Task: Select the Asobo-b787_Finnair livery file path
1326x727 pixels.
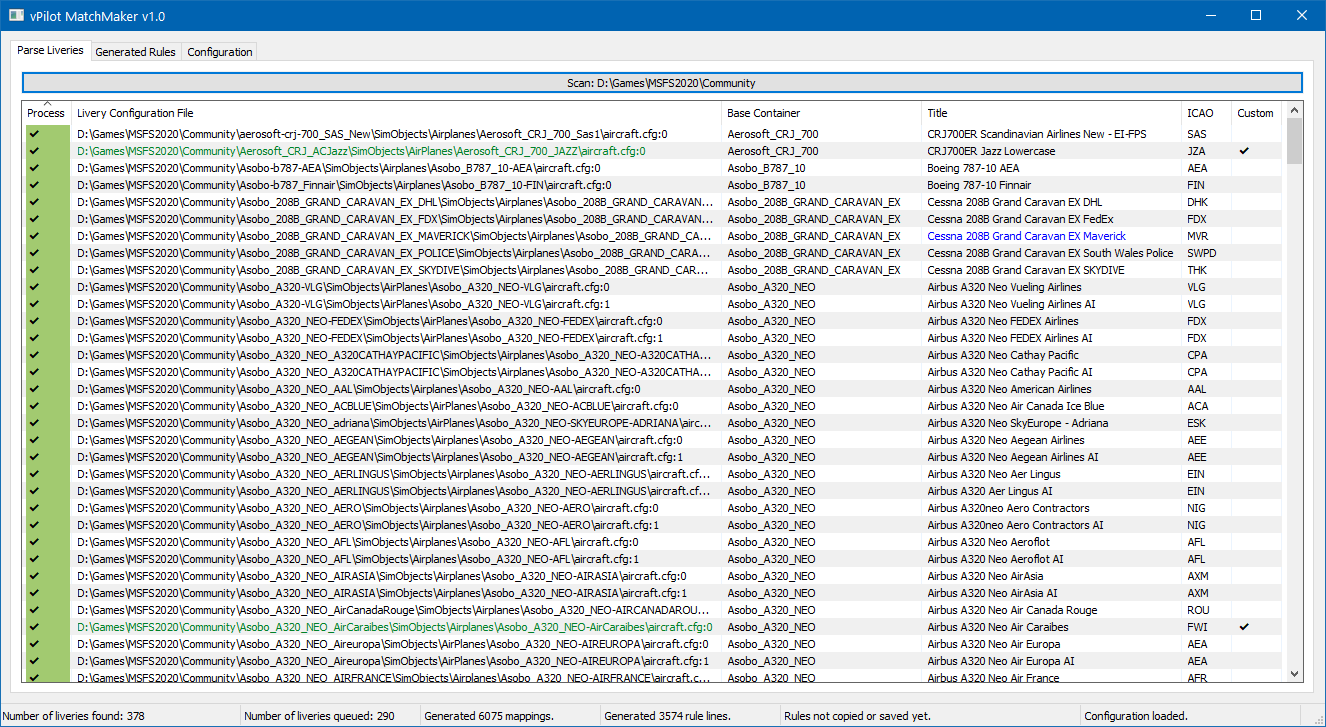Action: [x=344, y=185]
